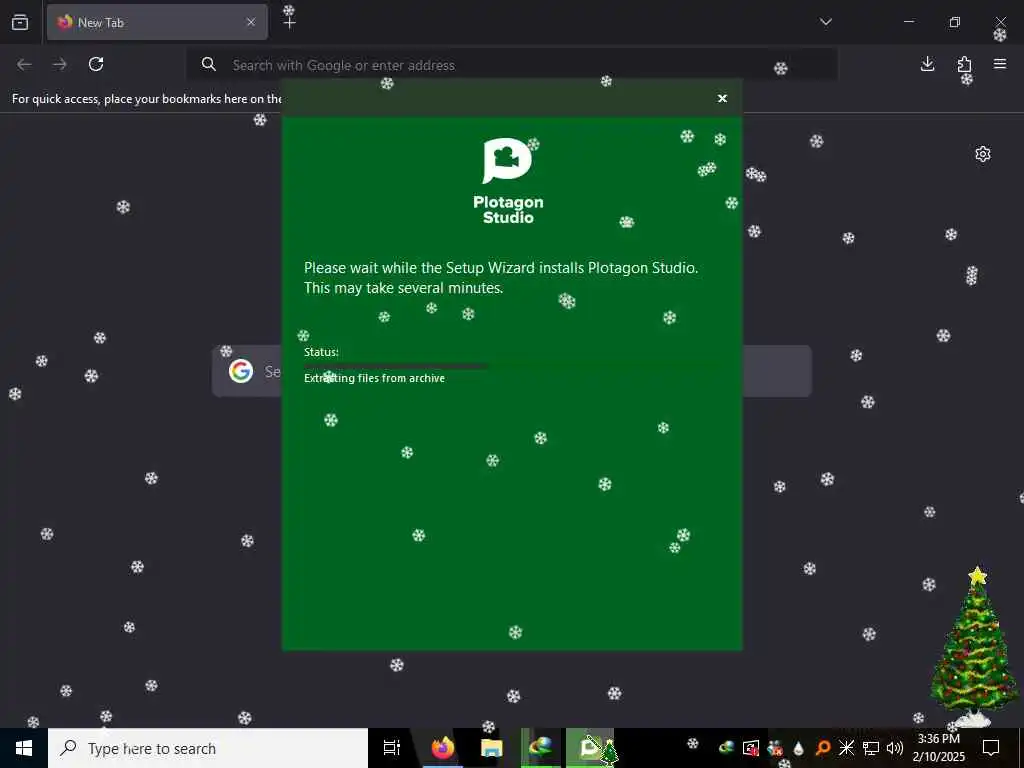This screenshot has width=1024, height=768.
Task: Open the Windows Start menu
Action: [x=24, y=748]
